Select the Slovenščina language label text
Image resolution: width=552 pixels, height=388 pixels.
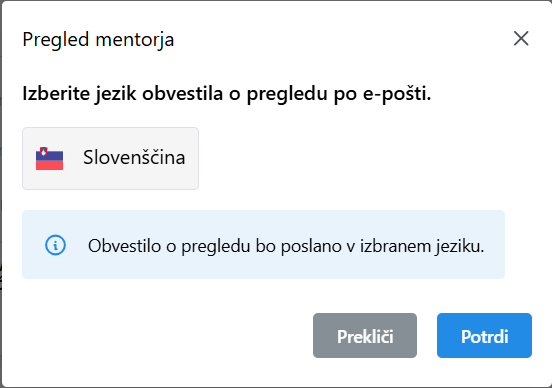pos(134,157)
